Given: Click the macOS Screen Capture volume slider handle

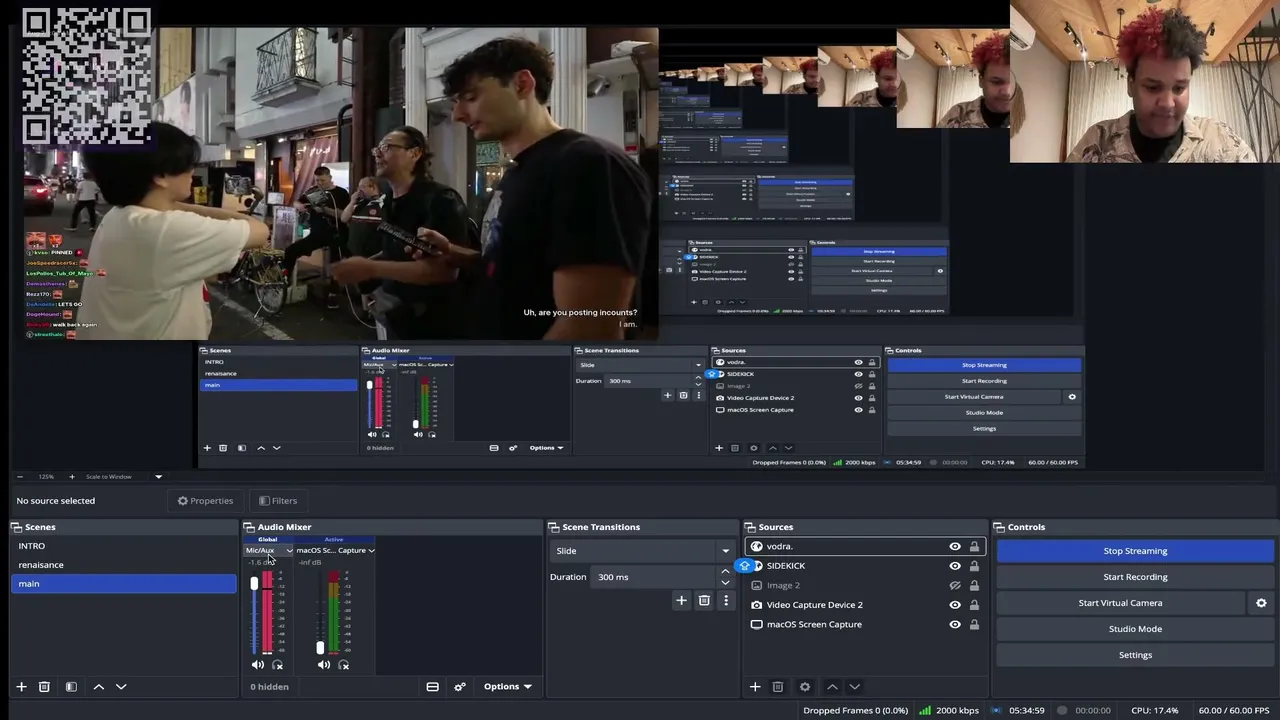Looking at the screenshot, I should pos(320,648).
